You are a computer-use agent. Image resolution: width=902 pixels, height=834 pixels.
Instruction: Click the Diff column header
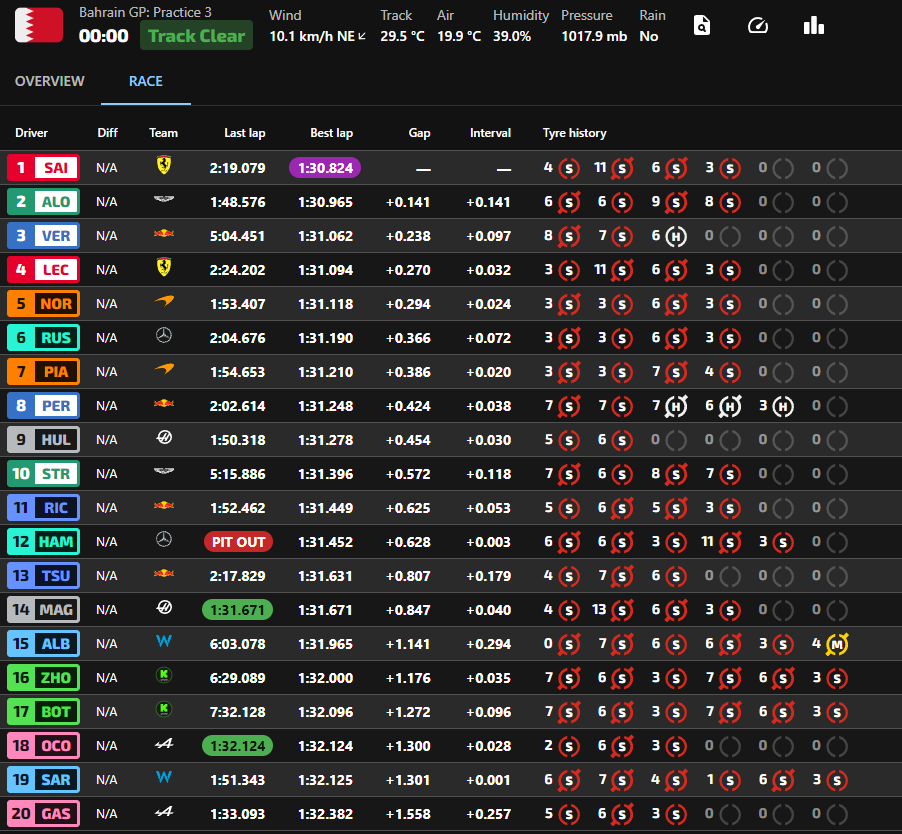pos(108,133)
